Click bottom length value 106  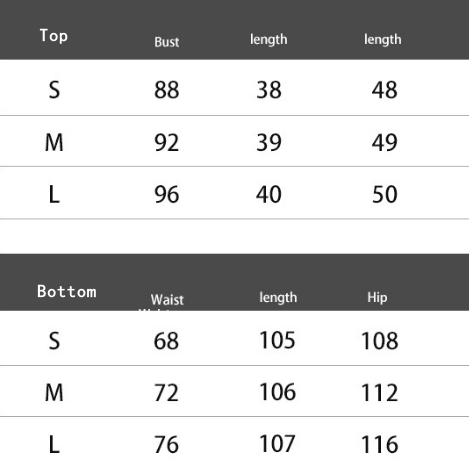point(277,392)
